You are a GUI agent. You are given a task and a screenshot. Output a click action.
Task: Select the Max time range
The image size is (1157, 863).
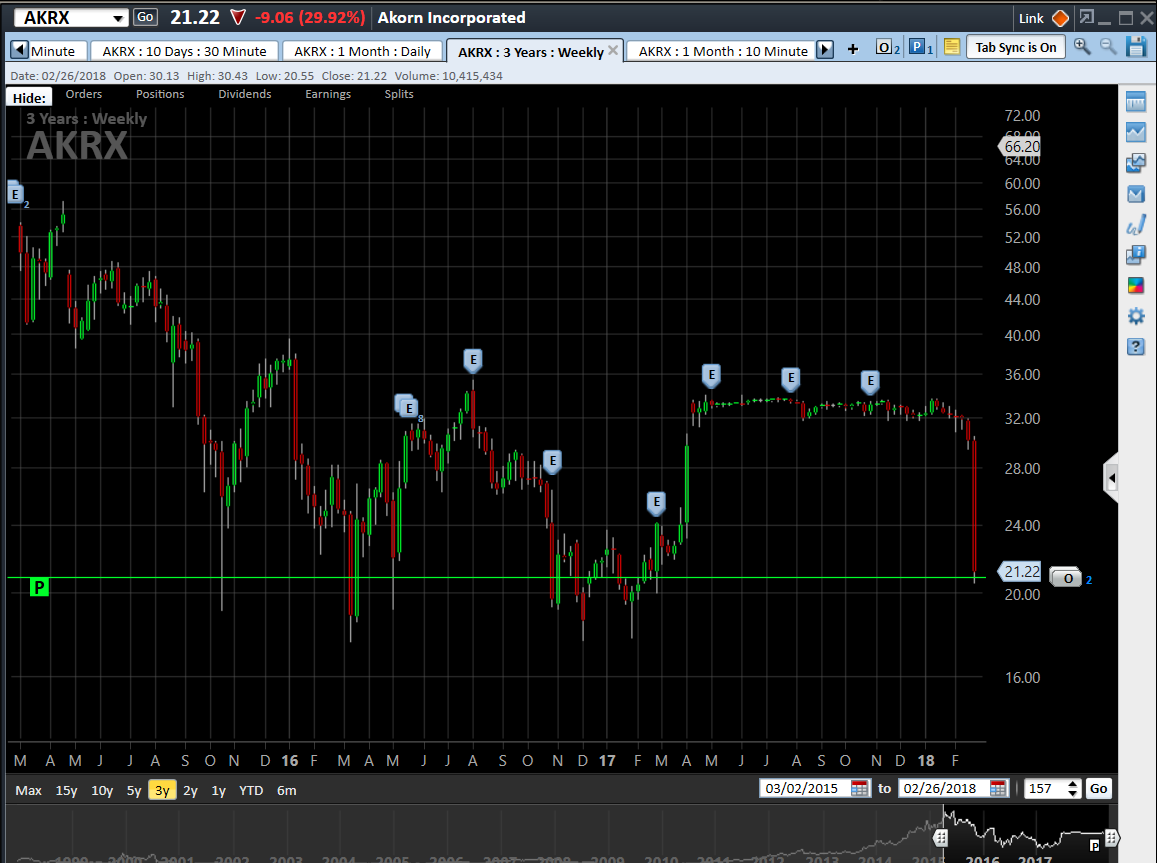click(28, 790)
